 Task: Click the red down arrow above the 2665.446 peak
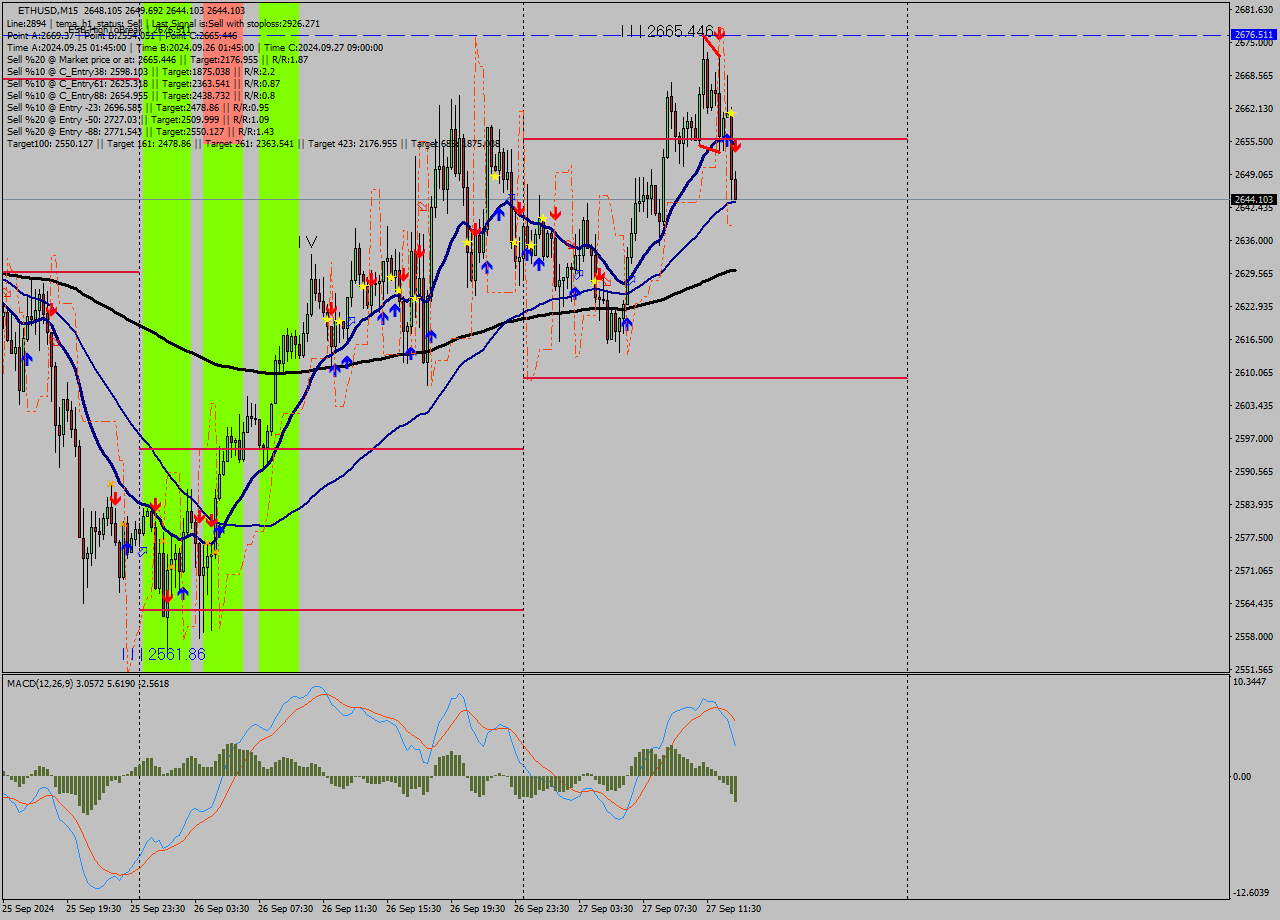point(719,33)
